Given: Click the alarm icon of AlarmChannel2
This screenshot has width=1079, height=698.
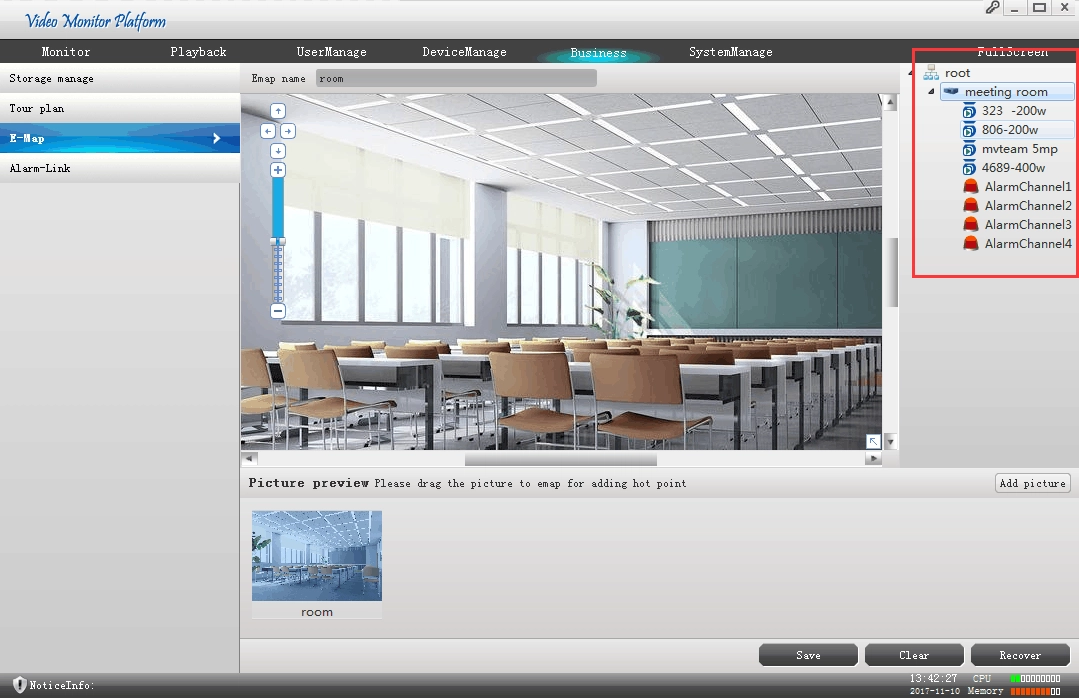Looking at the screenshot, I should [x=971, y=205].
